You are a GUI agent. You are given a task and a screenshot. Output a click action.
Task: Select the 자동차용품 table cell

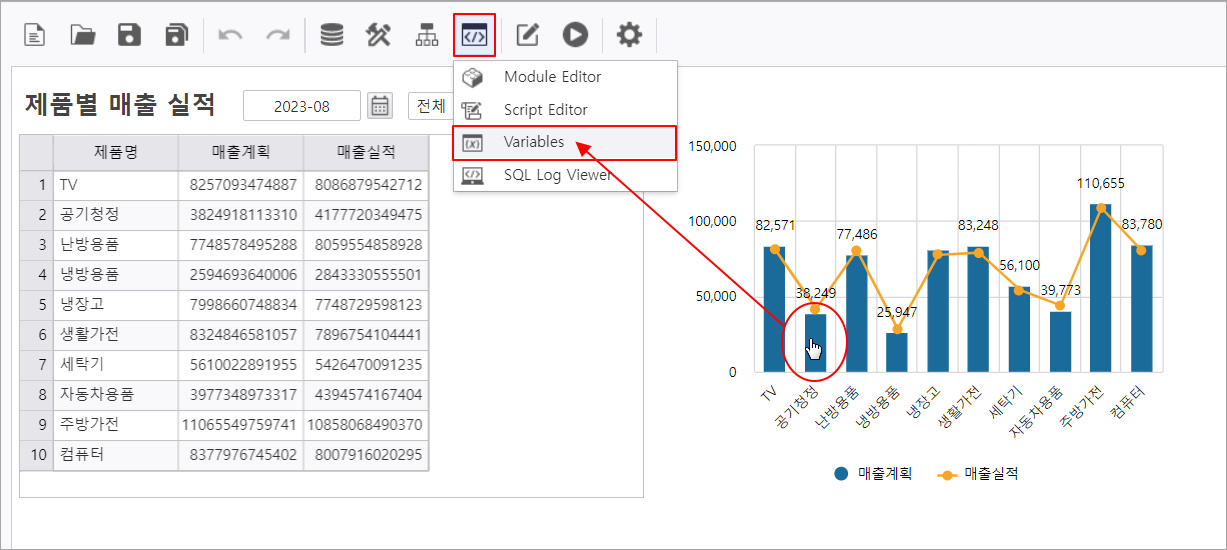pos(116,395)
